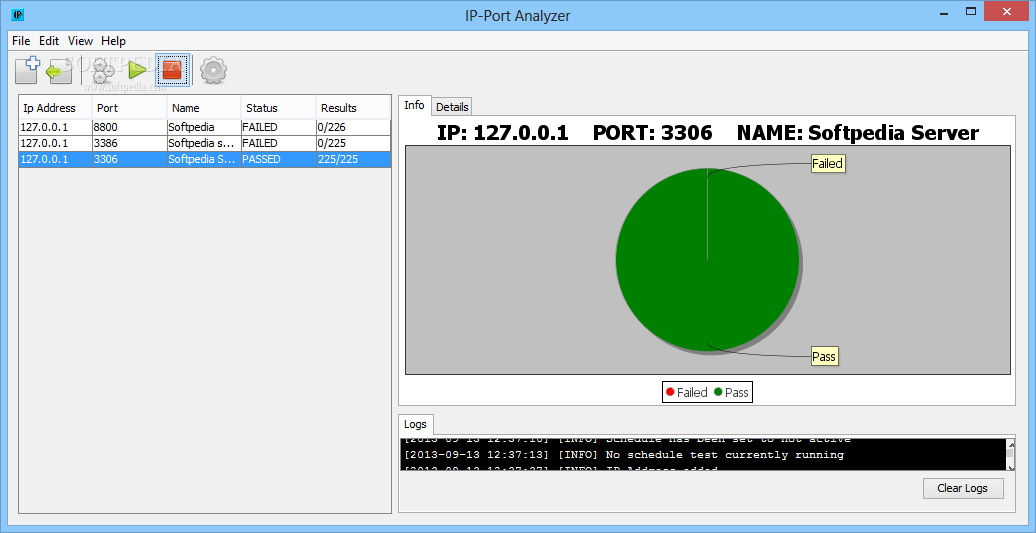The height and width of the screenshot is (533, 1036).
Task: Click the 'No schedule test currently running' log line
Action: (623, 455)
